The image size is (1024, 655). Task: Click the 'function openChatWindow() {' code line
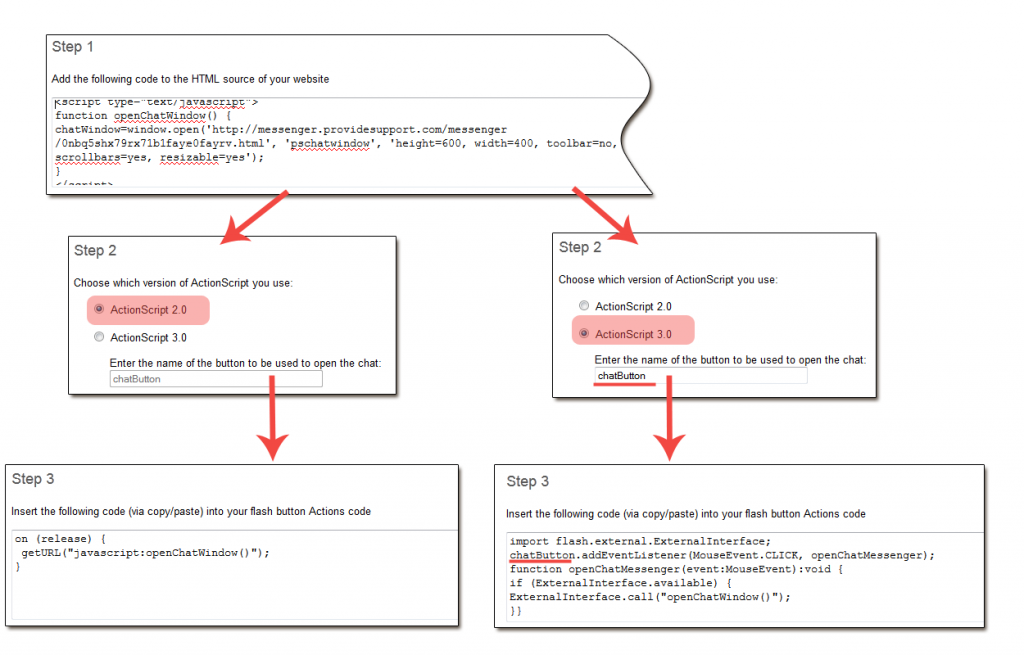[x=143, y=116]
